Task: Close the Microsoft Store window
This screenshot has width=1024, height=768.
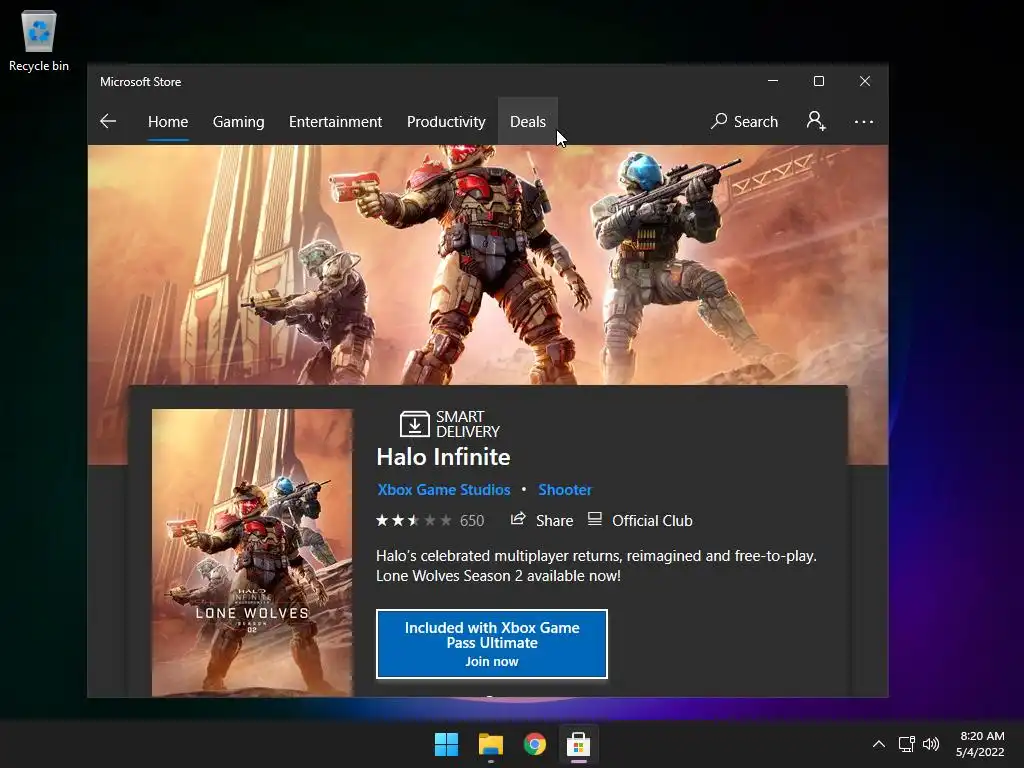Action: click(865, 81)
